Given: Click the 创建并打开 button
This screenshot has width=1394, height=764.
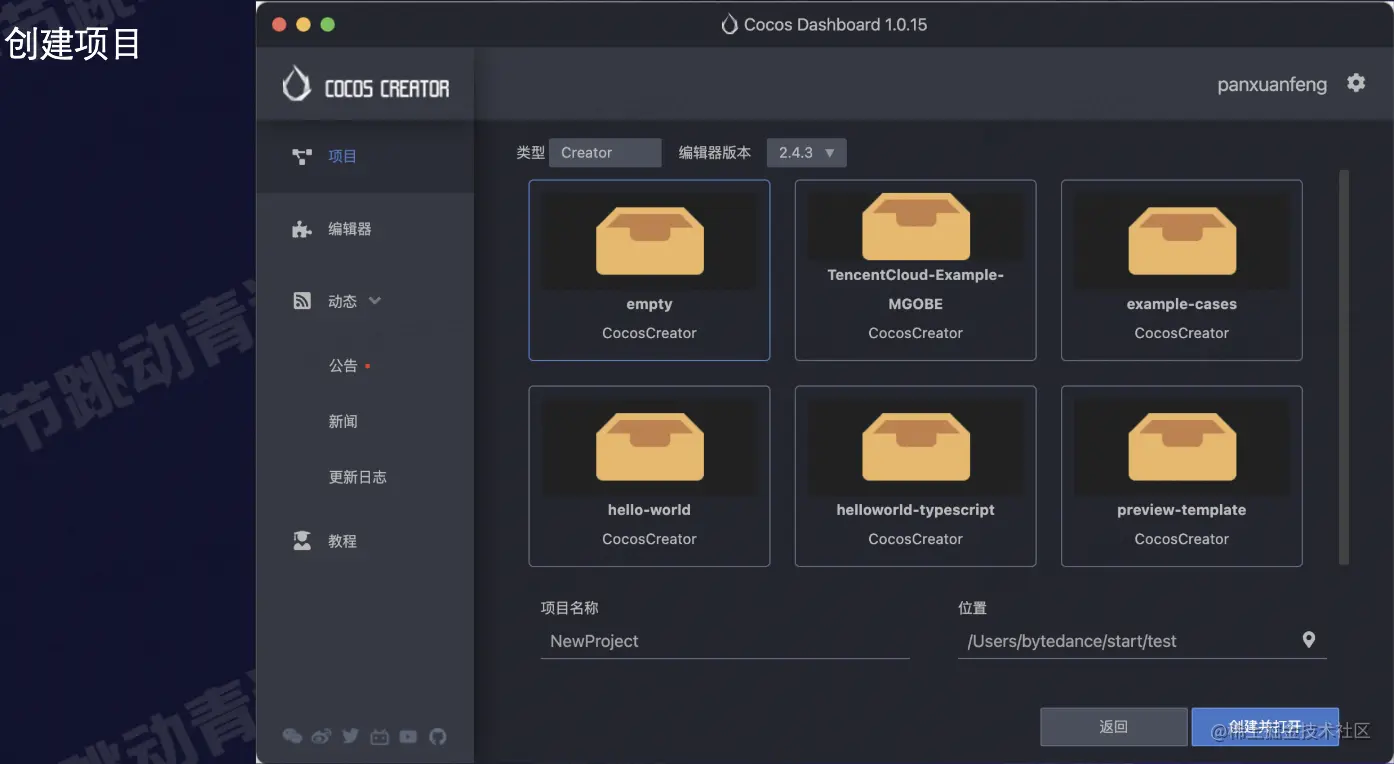Looking at the screenshot, I should tap(1265, 726).
